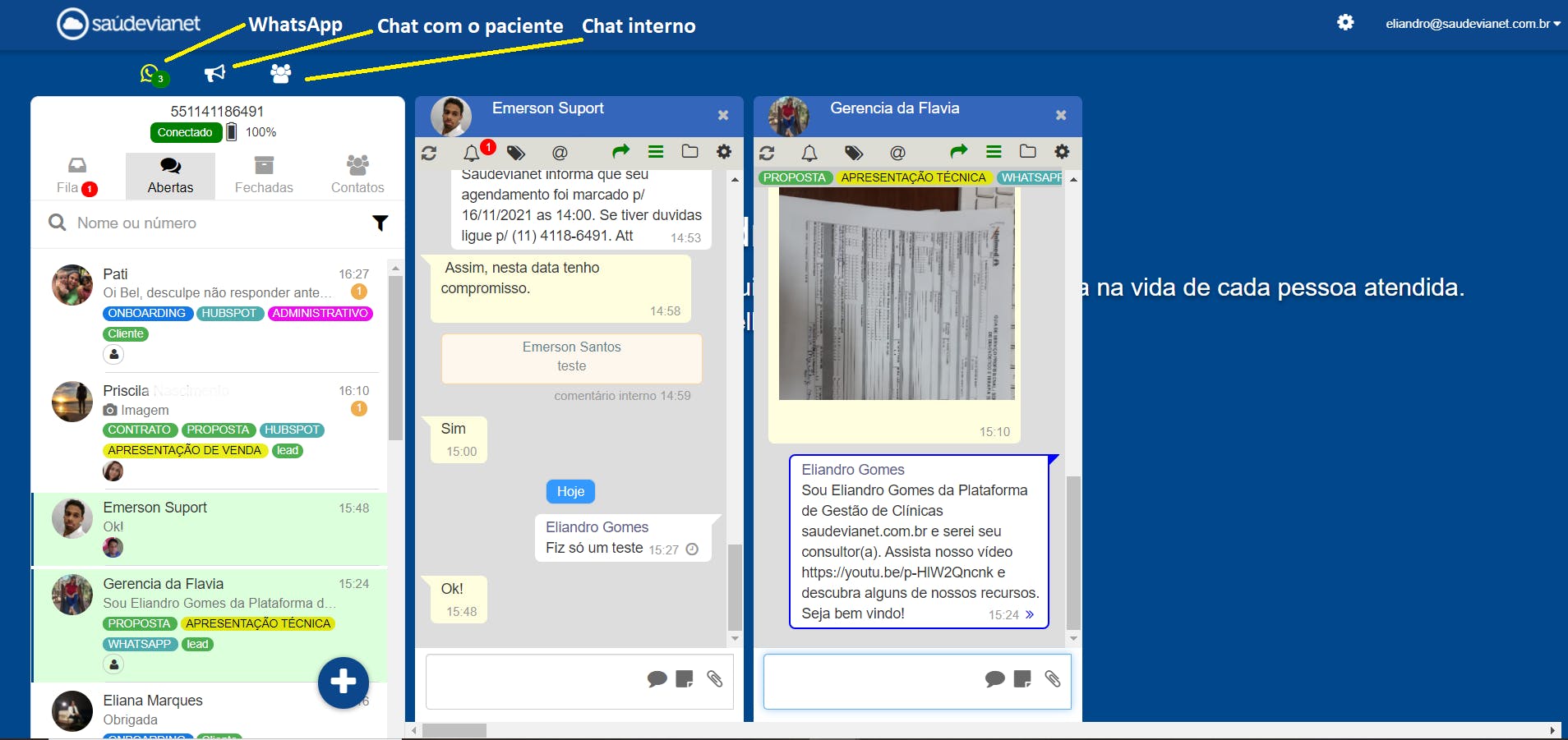
Task: Click the ADMINISTRATIVO tag on Pati
Action: pyautogui.click(x=321, y=314)
